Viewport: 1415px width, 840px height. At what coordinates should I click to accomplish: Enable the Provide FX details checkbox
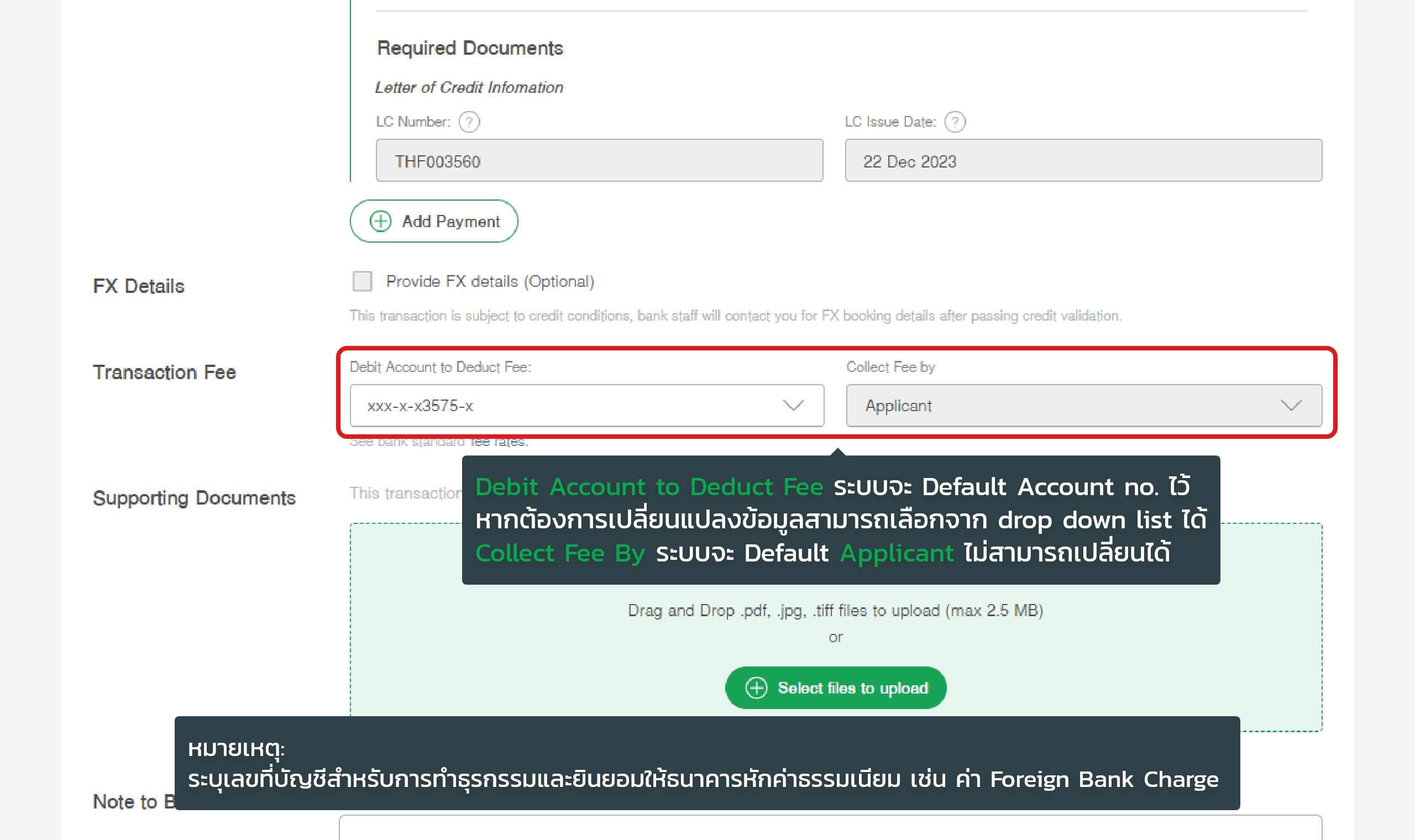point(362,281)
